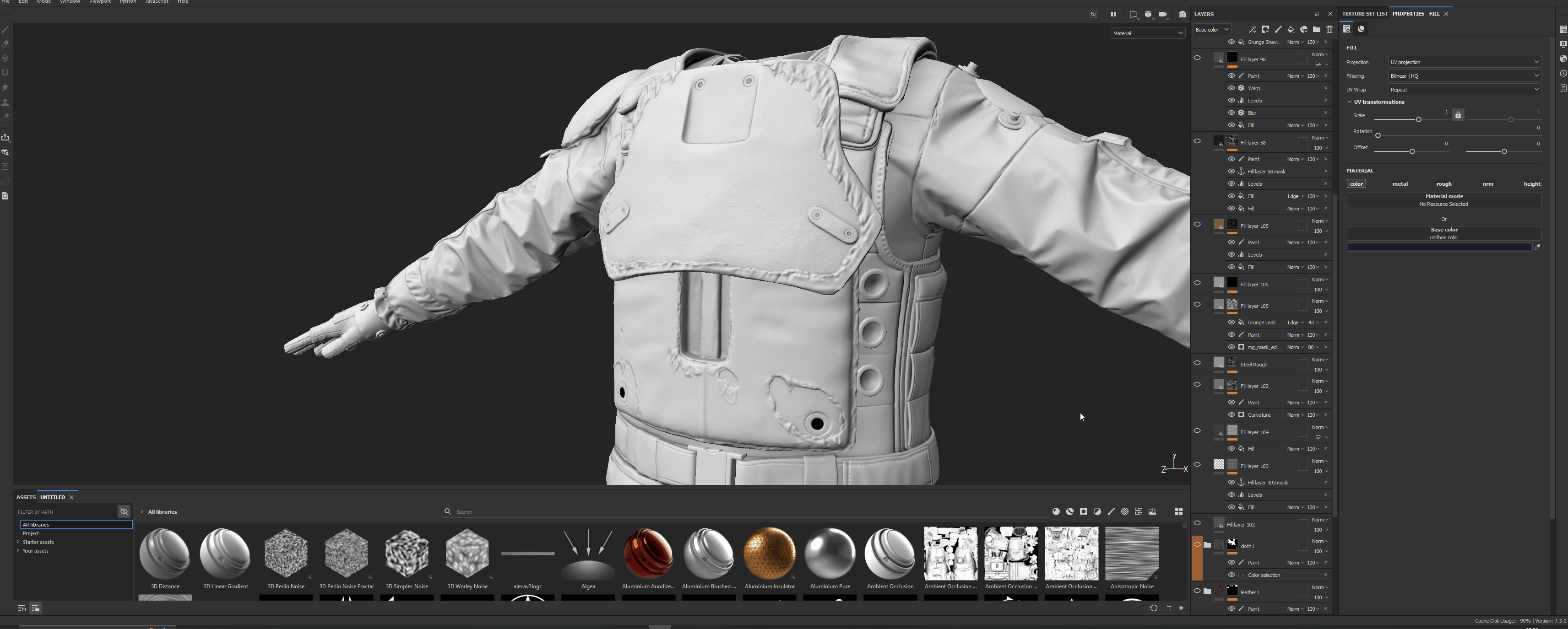Take a viewport screenshot with camera icon
The width and height of the screenshot is (1568, 629).
pos(1182,14)
